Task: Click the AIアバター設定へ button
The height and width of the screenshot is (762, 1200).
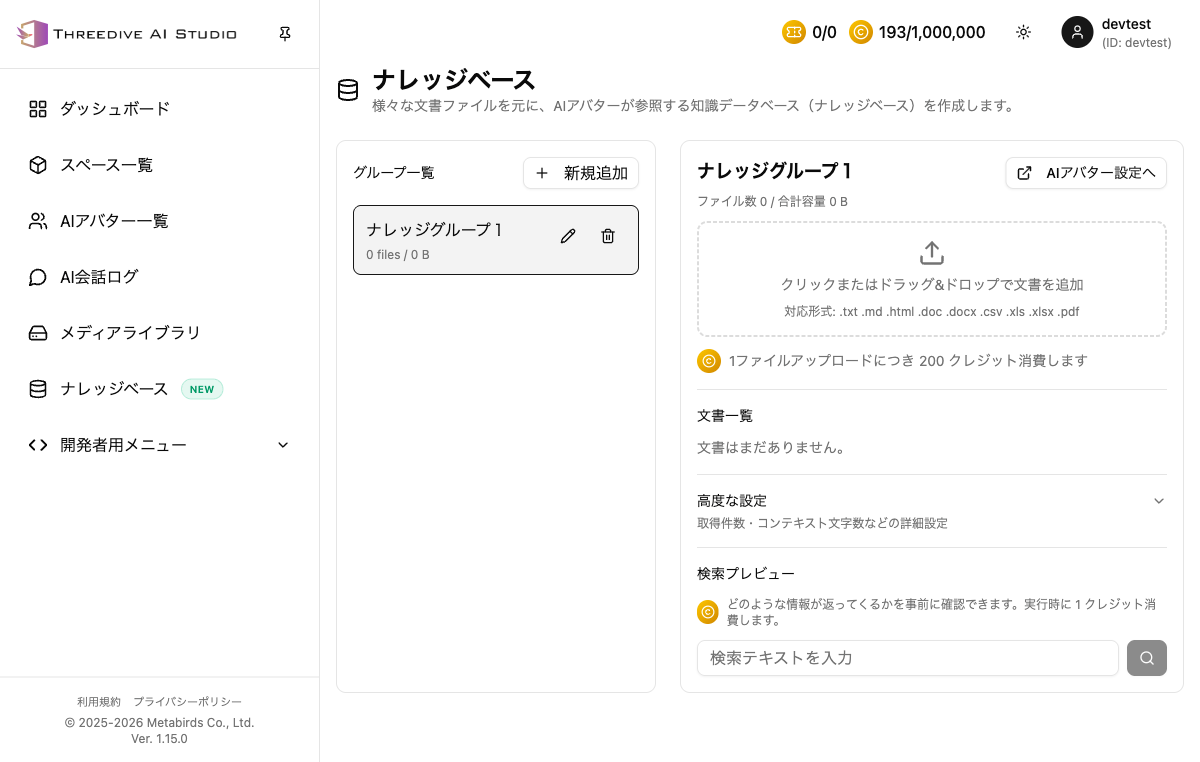Action: click(1086, 173)
